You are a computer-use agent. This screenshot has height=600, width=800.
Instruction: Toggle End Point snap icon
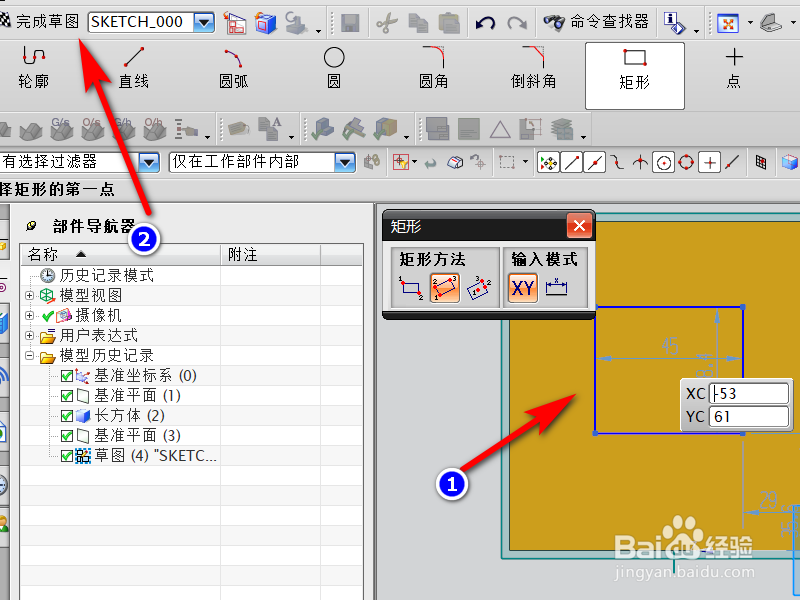click(x=572, y=163)
